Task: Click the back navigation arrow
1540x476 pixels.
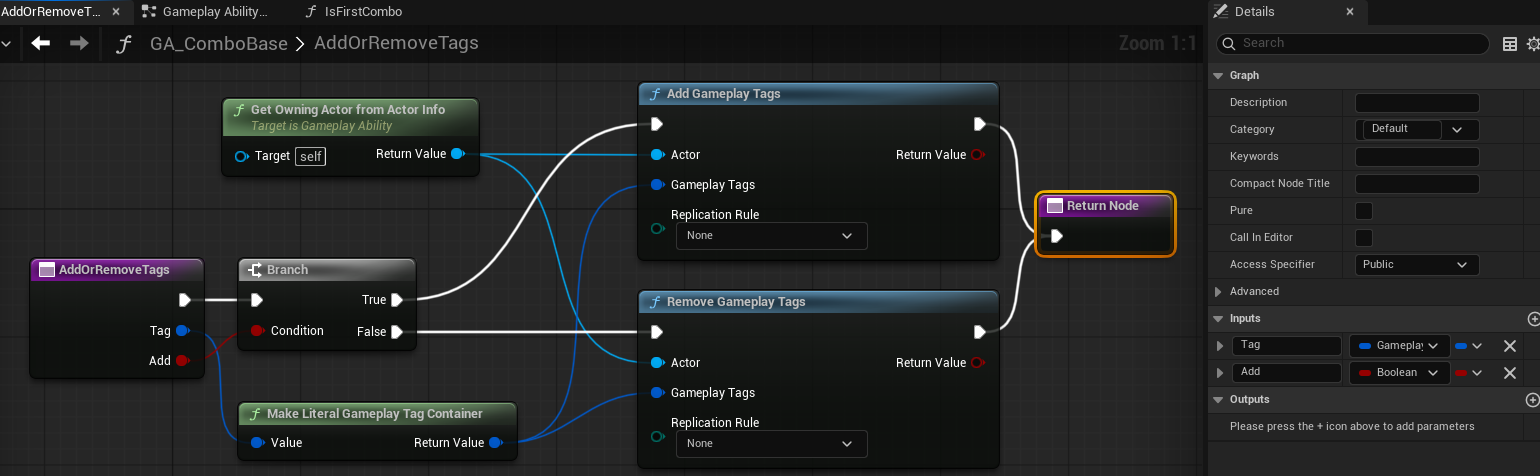Action: [40, 43]
